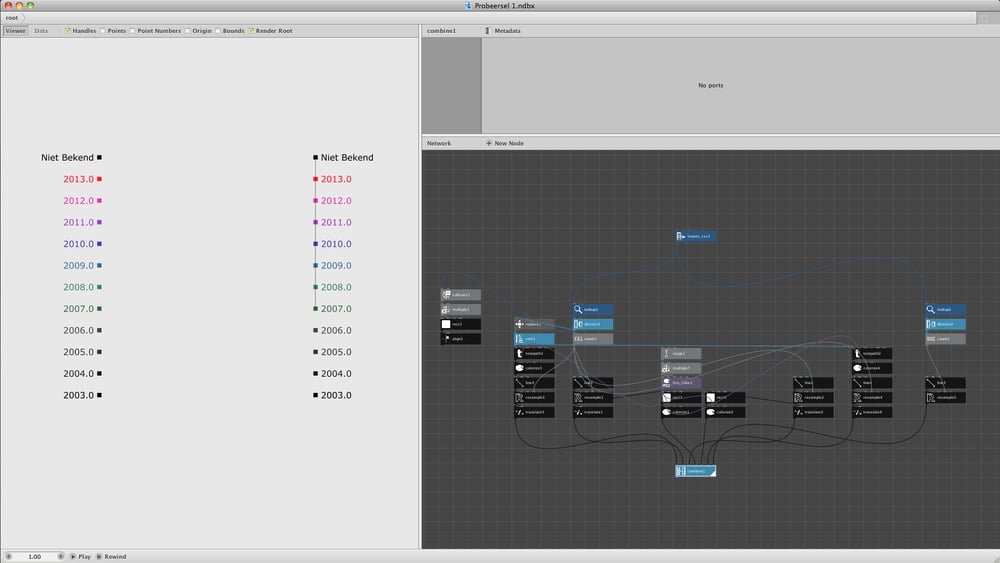Screen dimensions: 1000x563
Task: Enable the Points checkbox
Action: [x=103, y=31]
